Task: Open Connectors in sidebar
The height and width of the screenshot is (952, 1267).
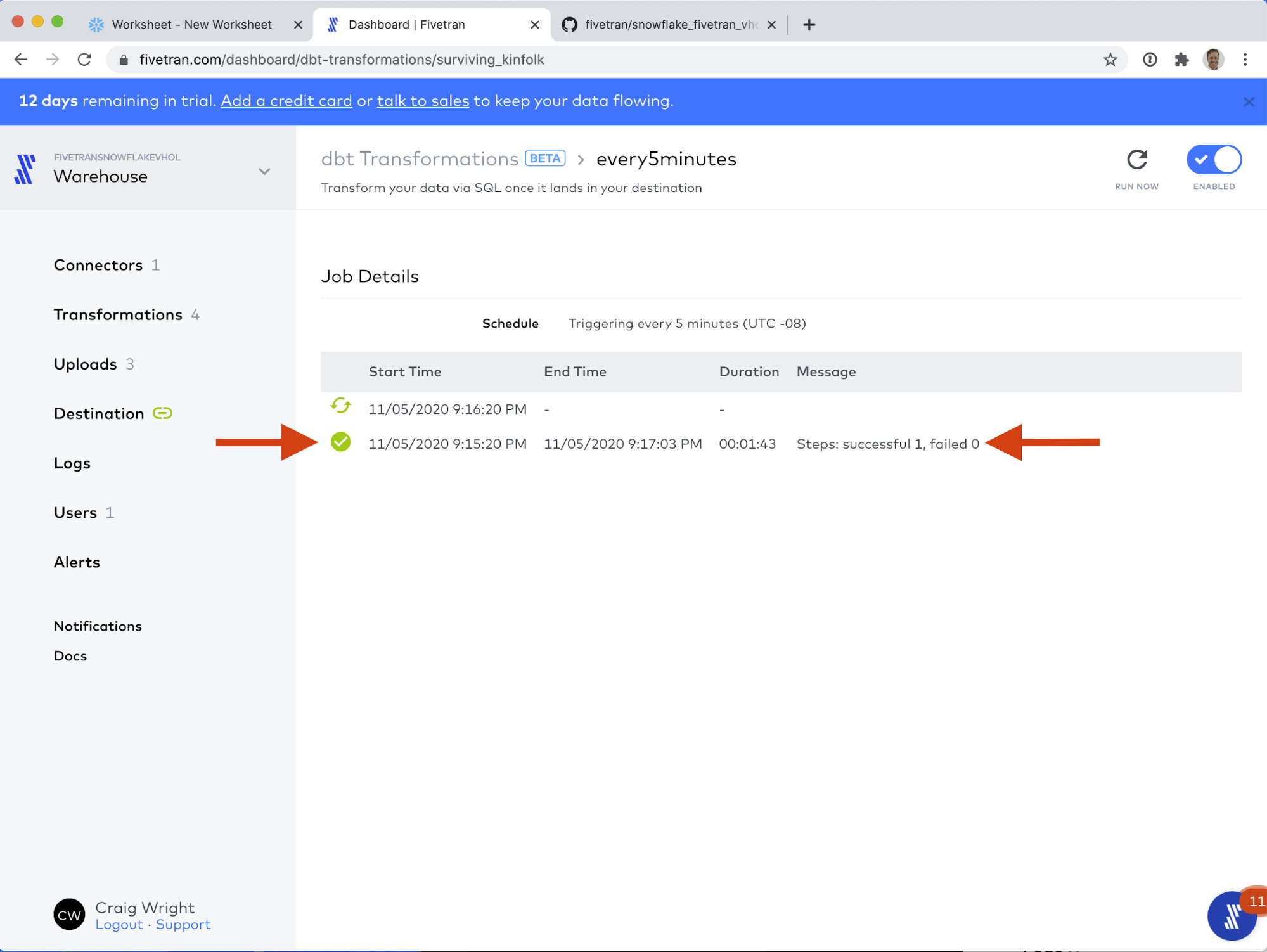Action: (x=98, y=265)
